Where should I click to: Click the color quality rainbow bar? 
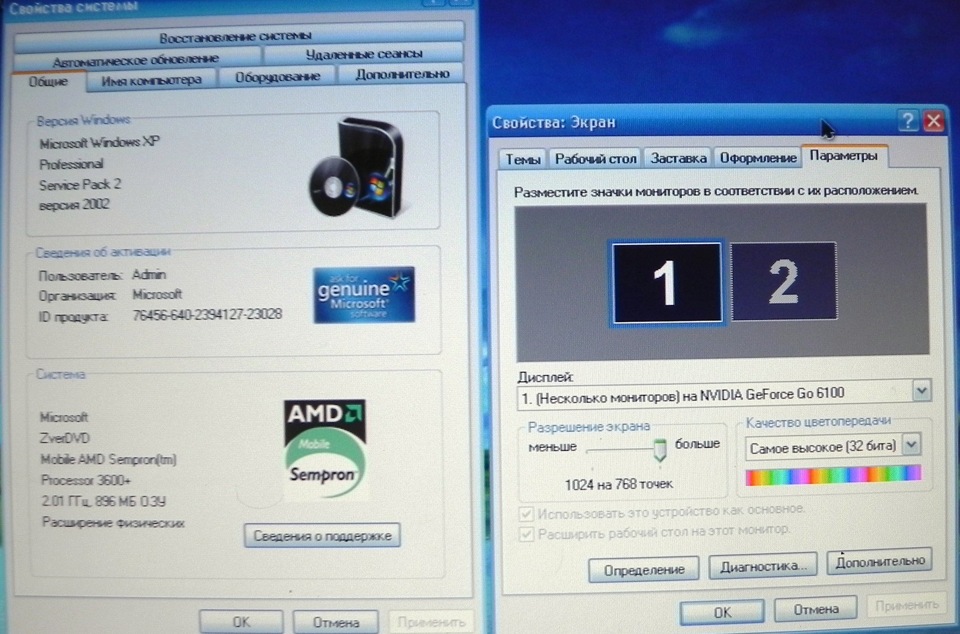click(833, 474)
